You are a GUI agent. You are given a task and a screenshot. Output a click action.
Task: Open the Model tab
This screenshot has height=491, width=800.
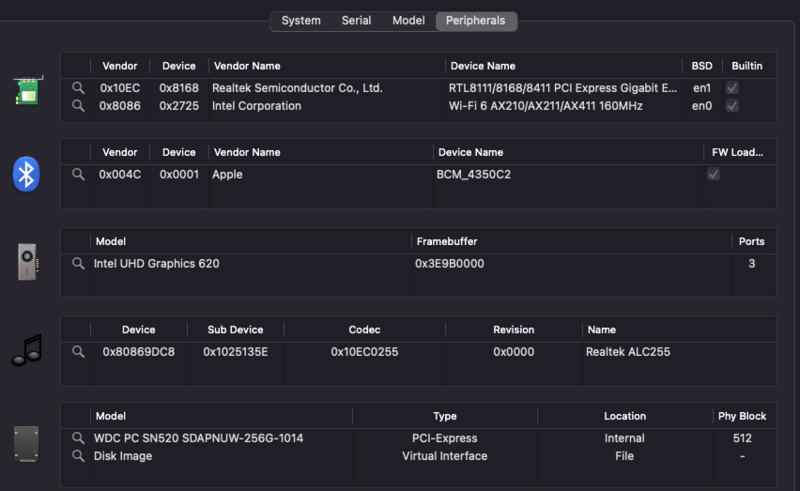408,20
